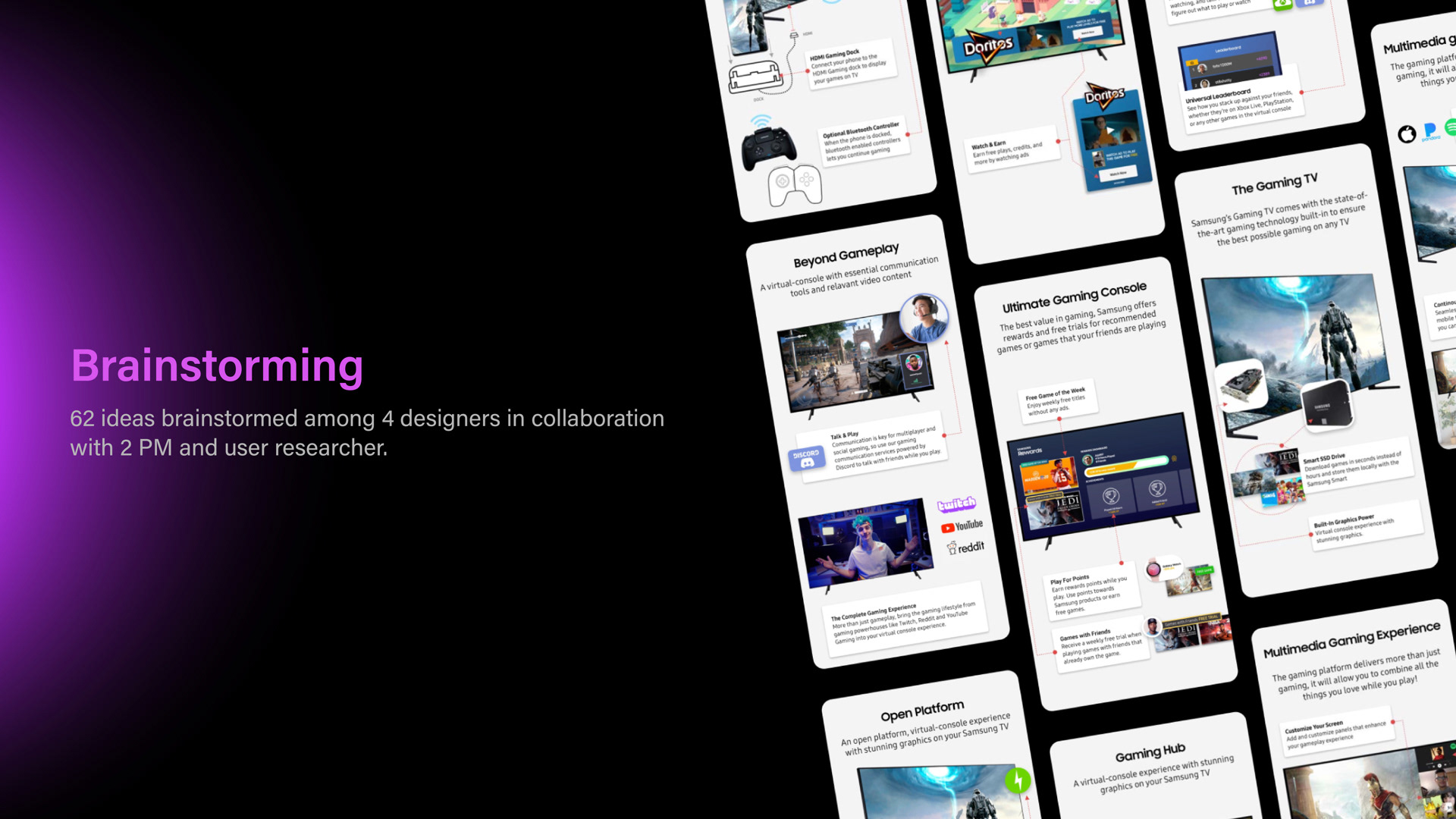Click the '62 ideas brainstormed' subtitle
1456x819 pixels.
click(367, 433)
